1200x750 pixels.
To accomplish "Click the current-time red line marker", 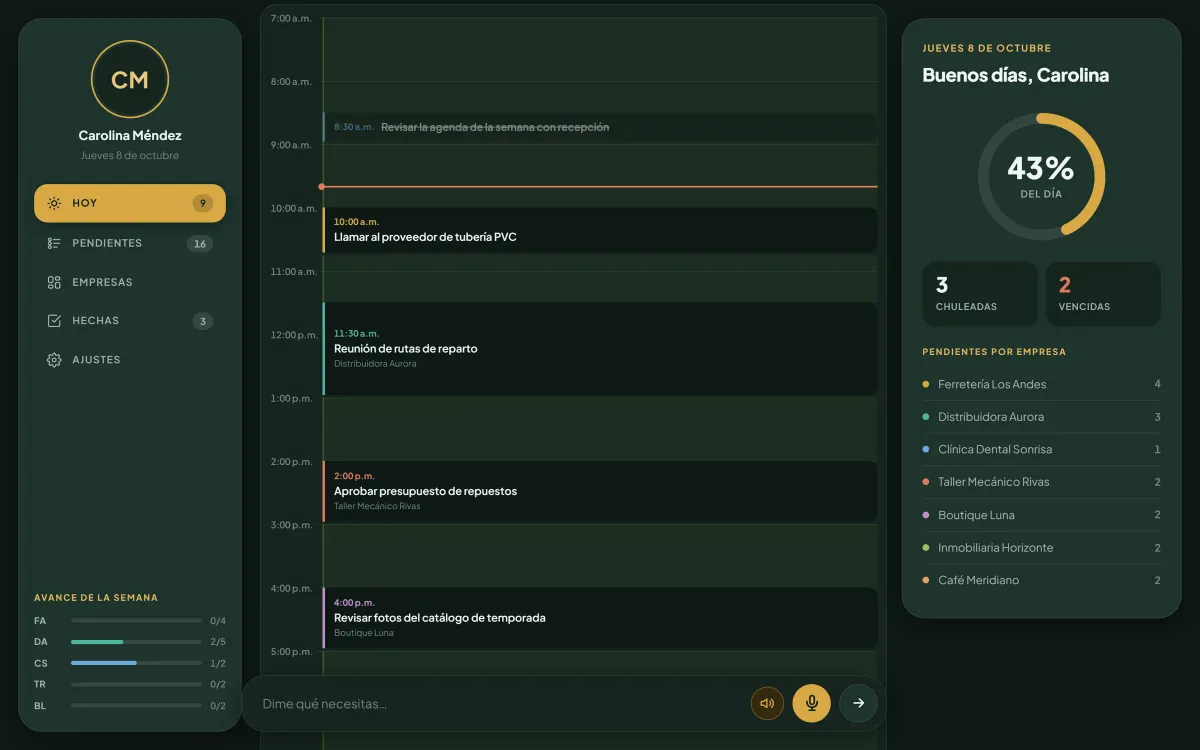I will pyautogui.click(x=598, y=187).
